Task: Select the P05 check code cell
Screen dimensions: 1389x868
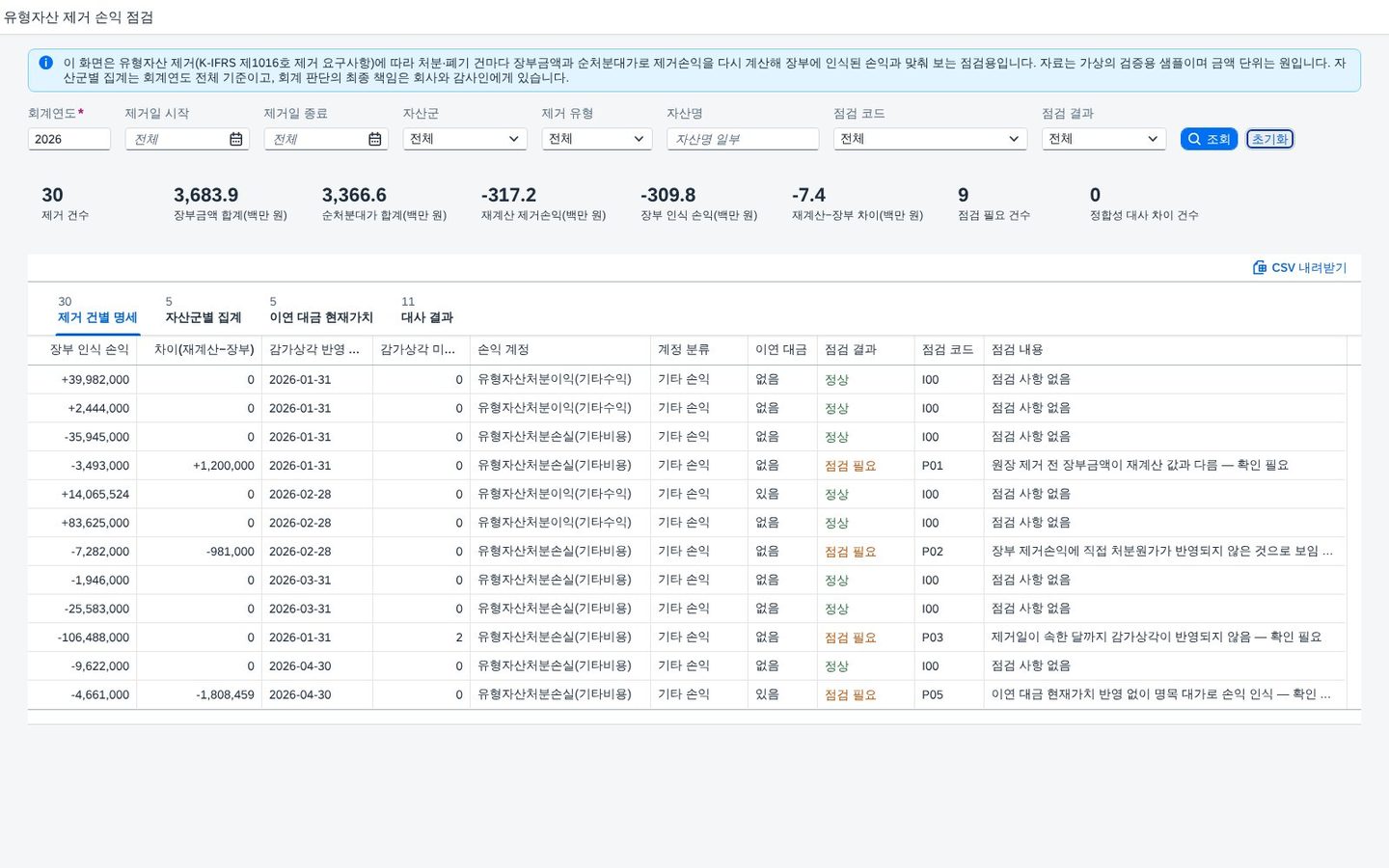Action: tap(949, 694)
